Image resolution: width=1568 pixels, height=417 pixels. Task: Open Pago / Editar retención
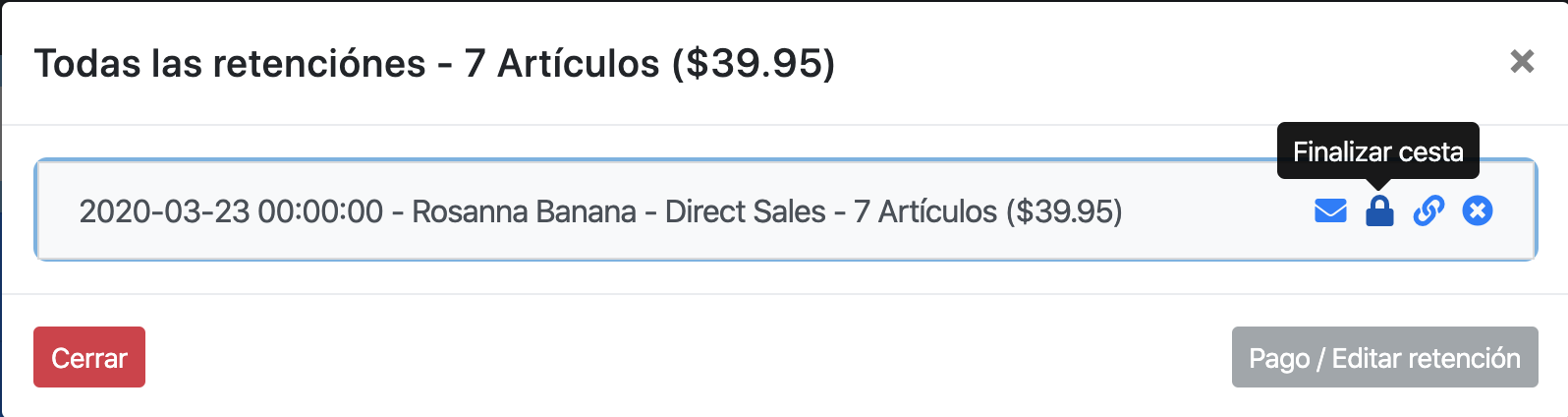1384,357
